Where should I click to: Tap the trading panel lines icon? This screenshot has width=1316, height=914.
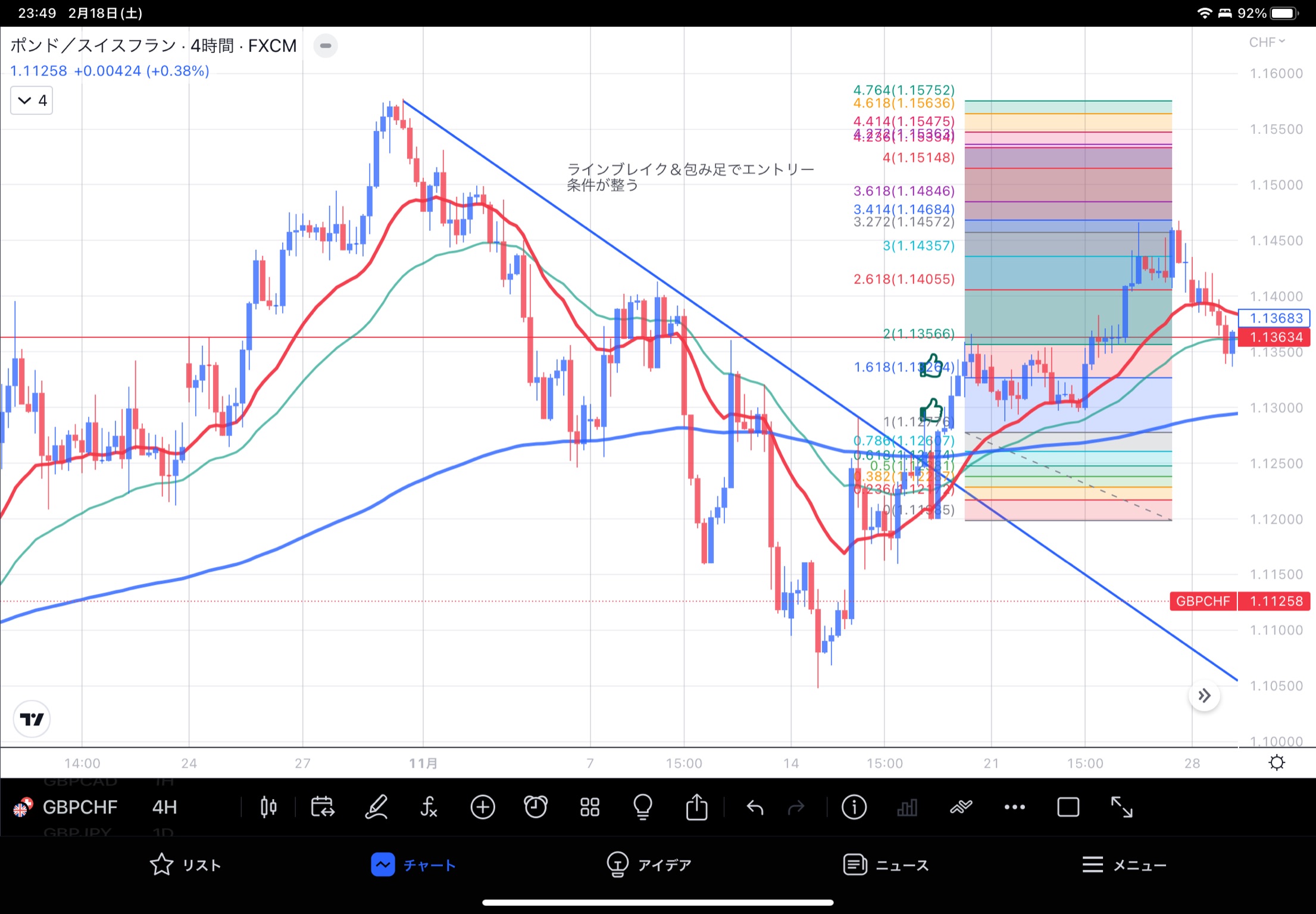point(961,807)
